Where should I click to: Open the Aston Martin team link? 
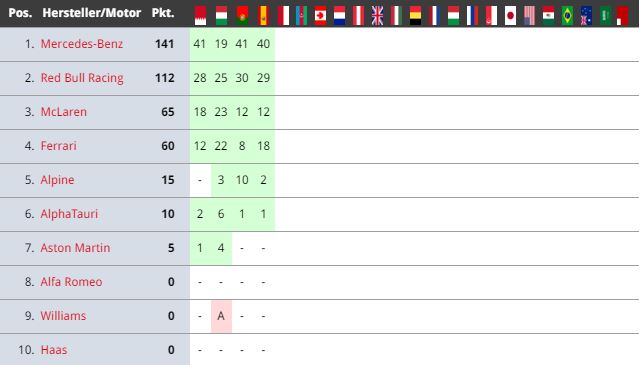75,248
